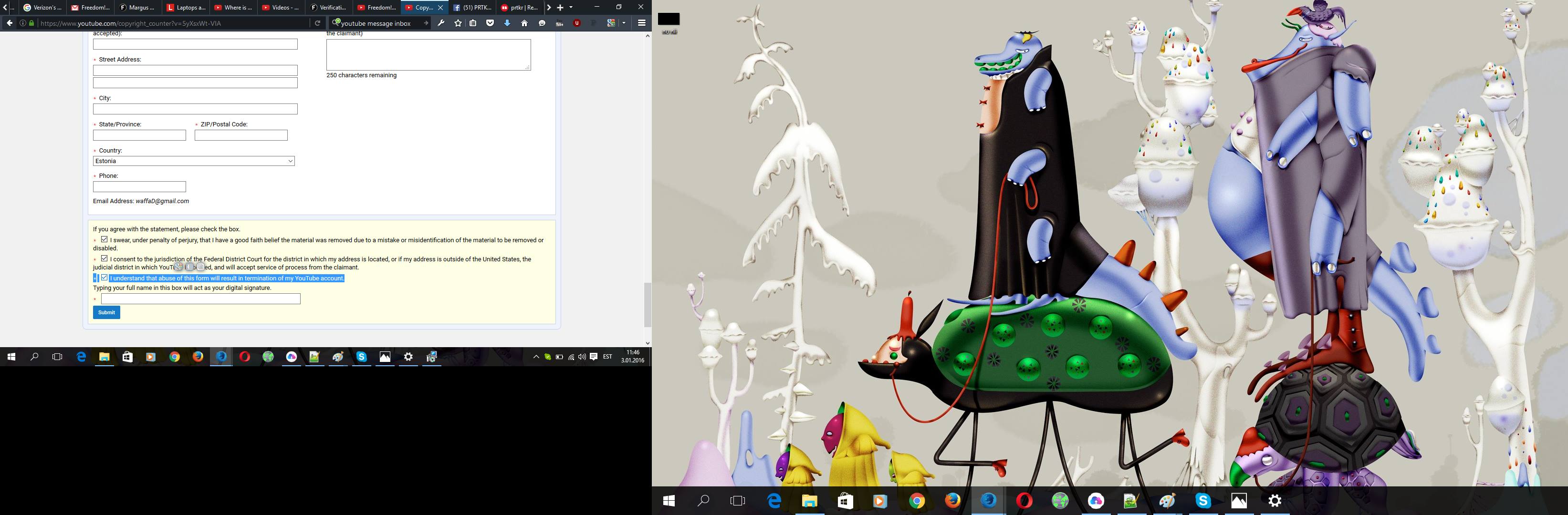This screenshot has width=1568, height=515.
Task: Click scrollbar up arrow on page
Action: pyautogui.click(x=648, y=35)
